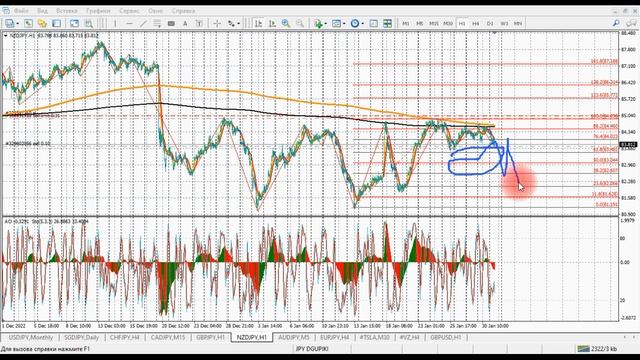
Task: Switch to EURJPY,H4 chart tab
Action: 335,338
